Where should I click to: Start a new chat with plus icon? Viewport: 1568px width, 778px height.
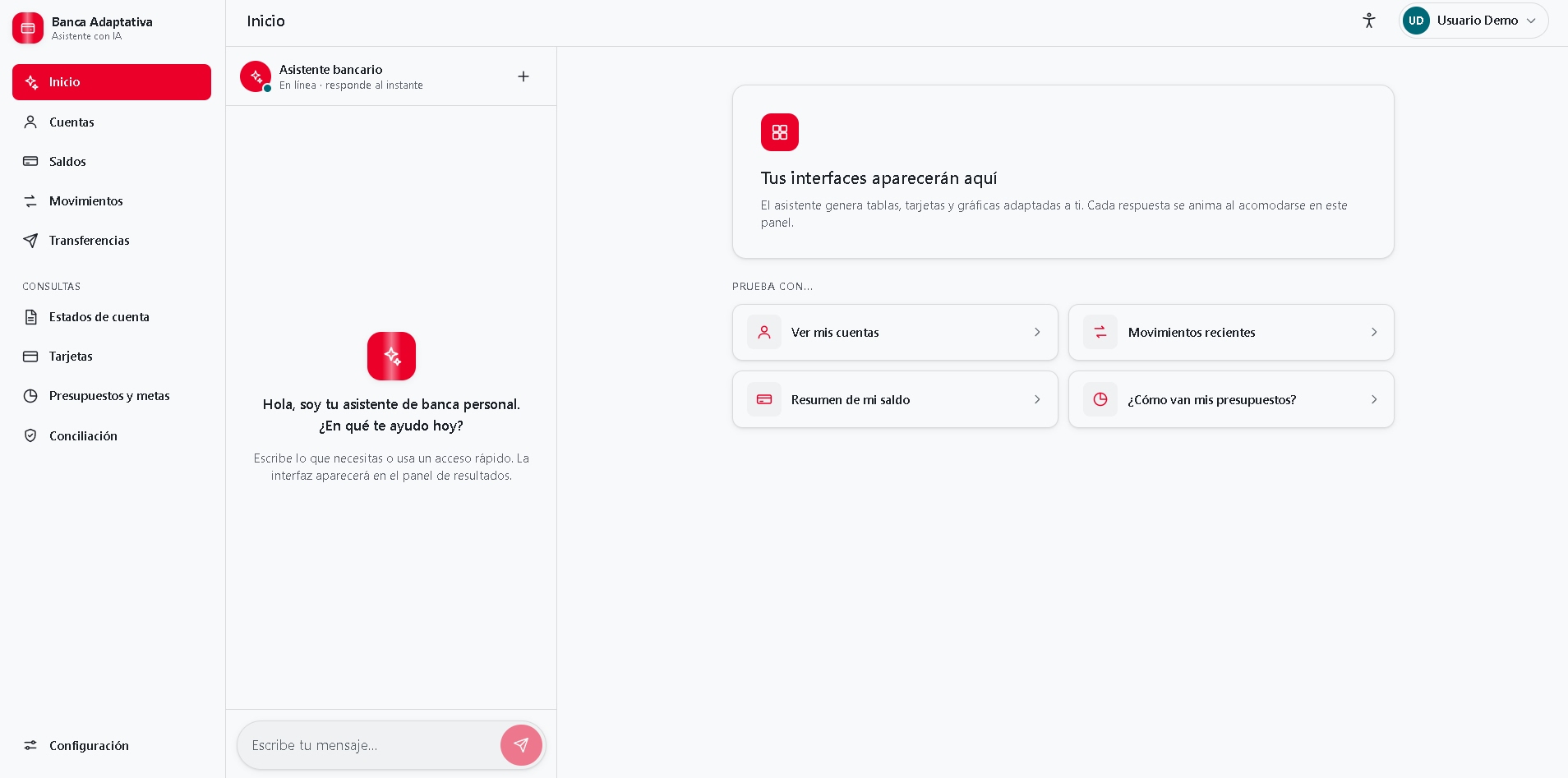tap(523, 76)
